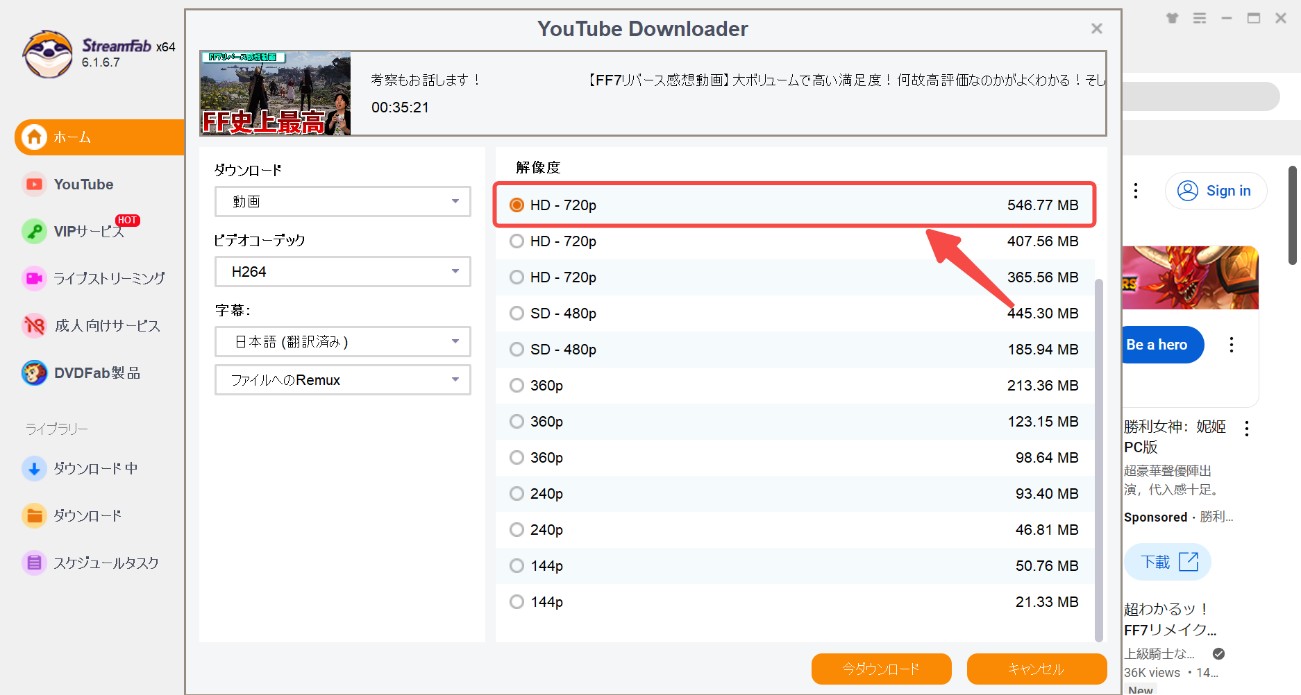Minimize the StreamFab window
This screenshot has height=695, width=1301.
[x=1227, y=18]
